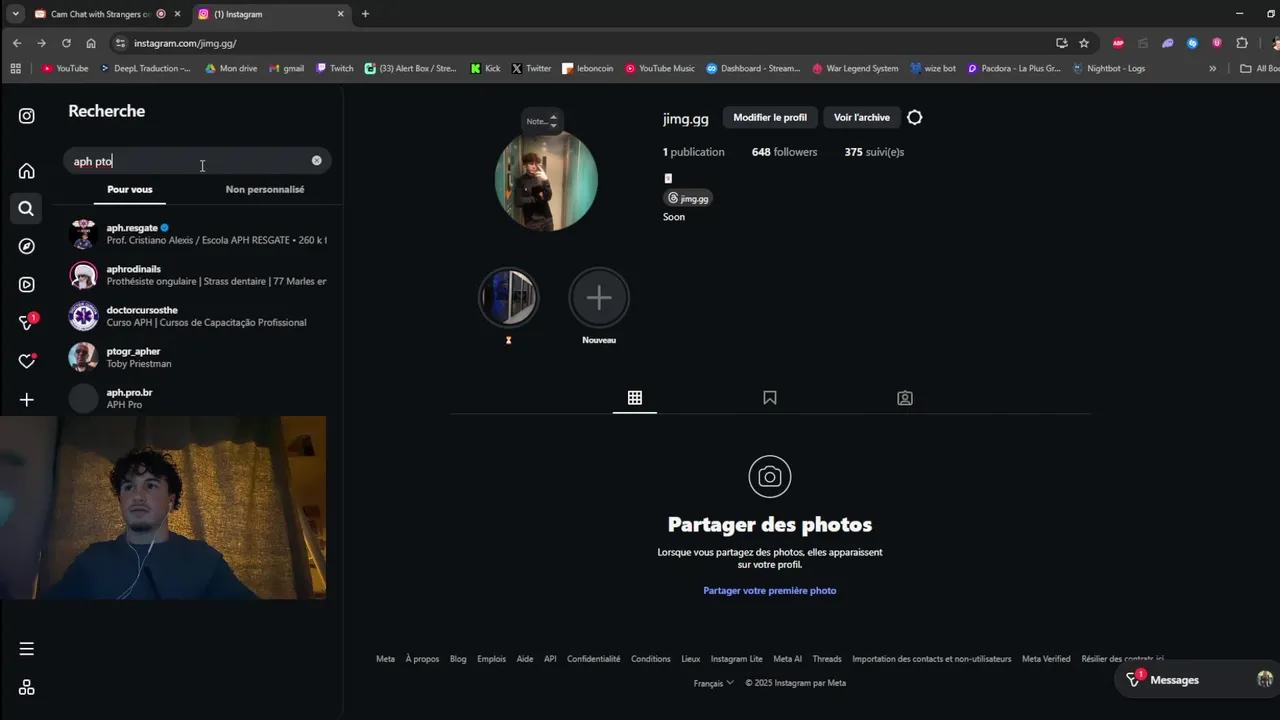Click the camera circle icon
The width and height of the screenshot is (1280, 720).
coord(770,477)
